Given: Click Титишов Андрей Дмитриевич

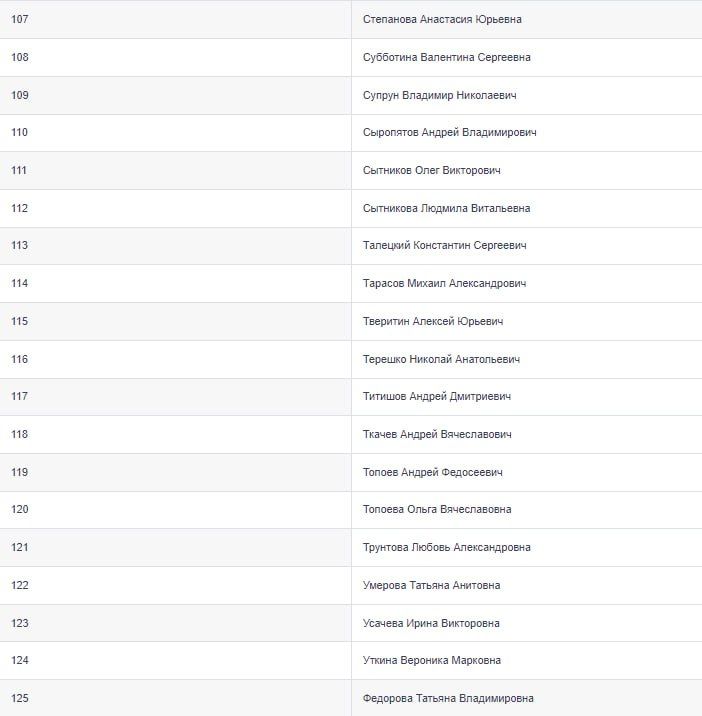Looking at the screenshot, I should pyautogui.click(x=437, y=396).
